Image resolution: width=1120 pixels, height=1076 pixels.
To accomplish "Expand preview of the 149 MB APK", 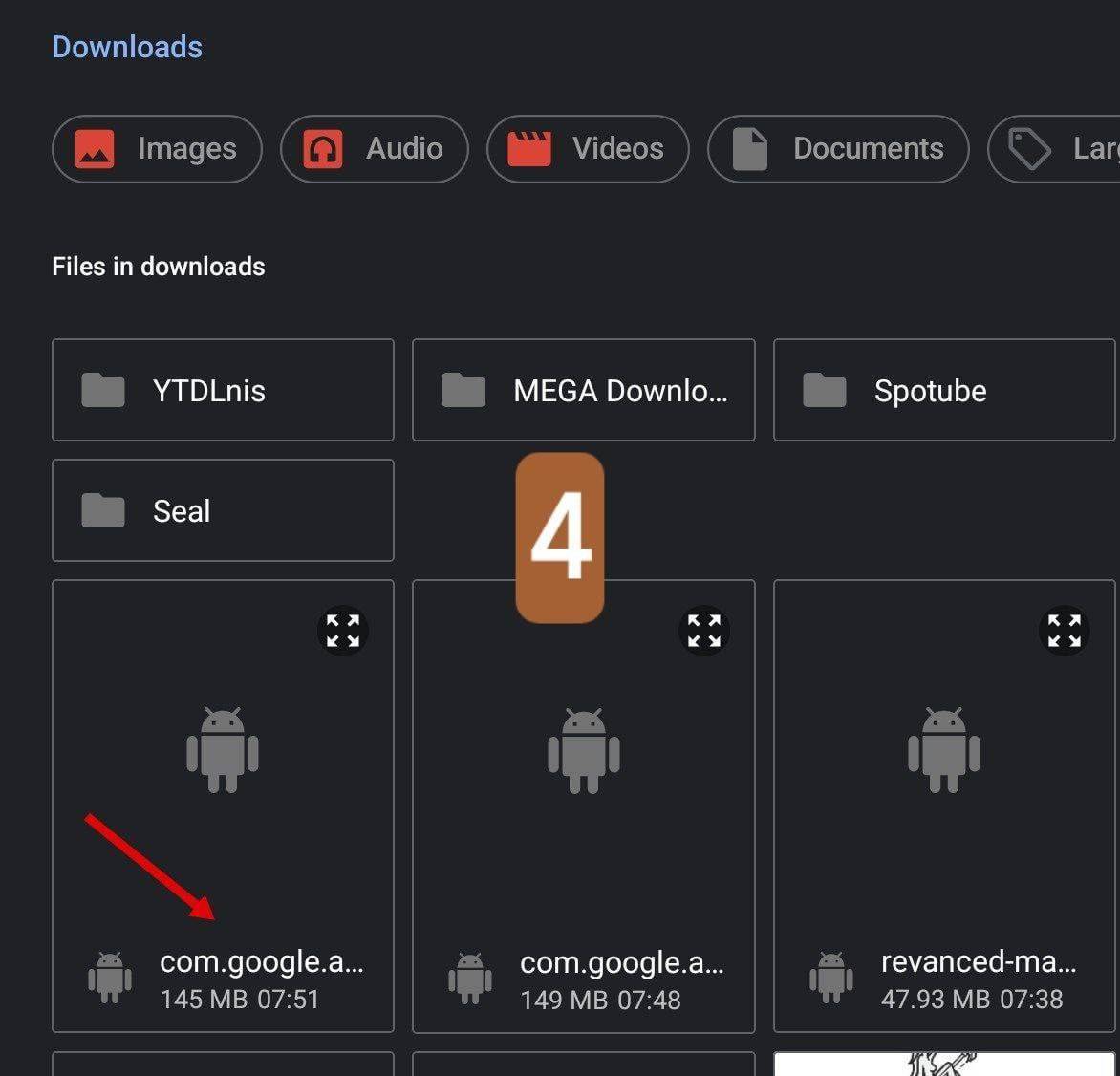I will click(704, 631).
